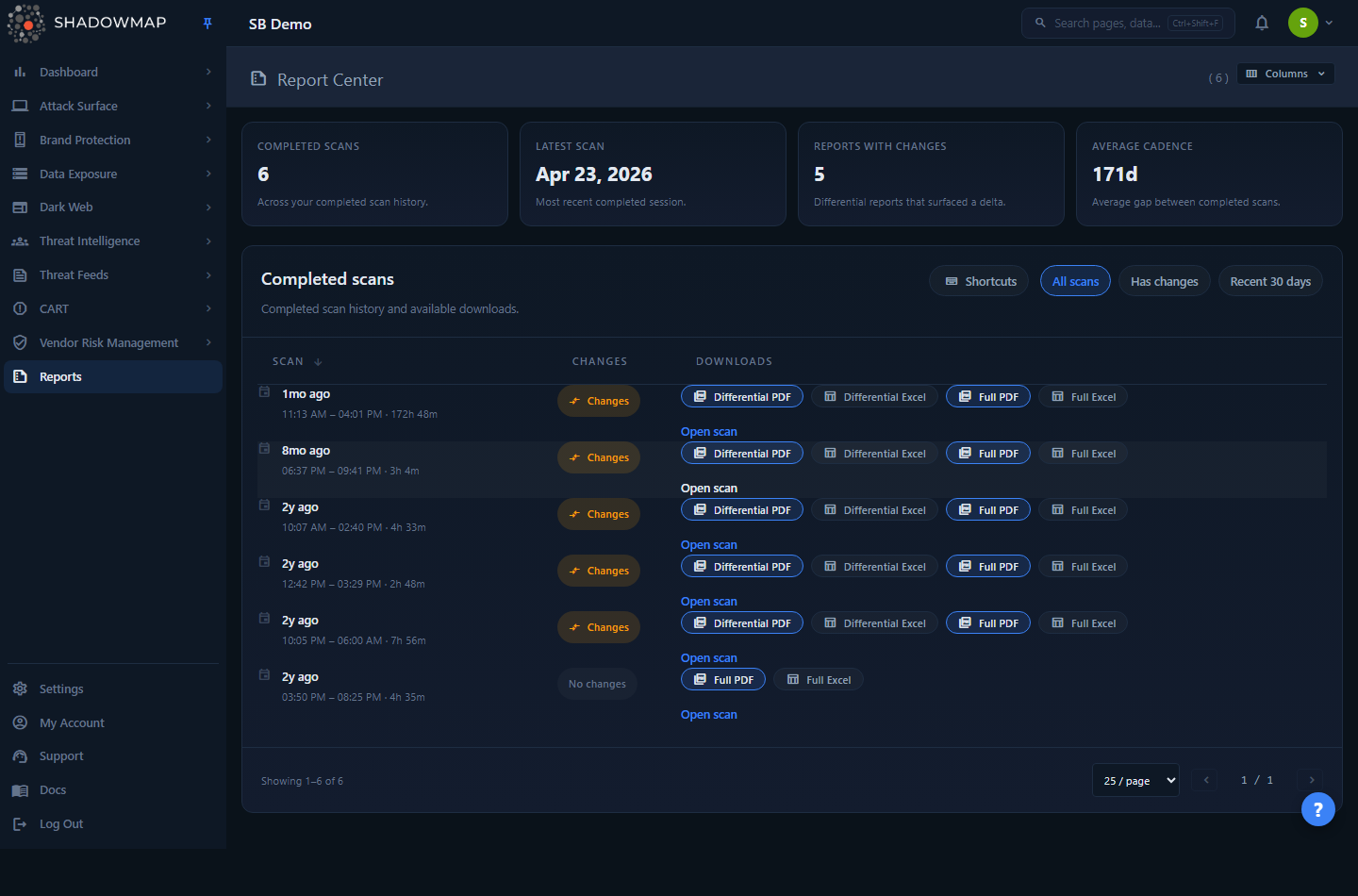Click the Completed Scans 6 card
This screenshot has width=1358, height=896.
tap(374, 174)
